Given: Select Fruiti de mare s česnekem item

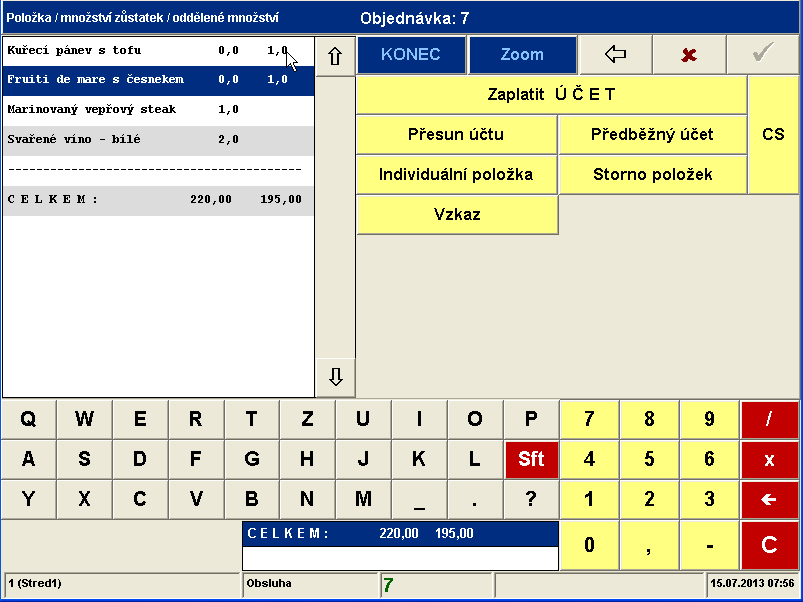Looking at the screenshot, I should [x=158, y=80].
